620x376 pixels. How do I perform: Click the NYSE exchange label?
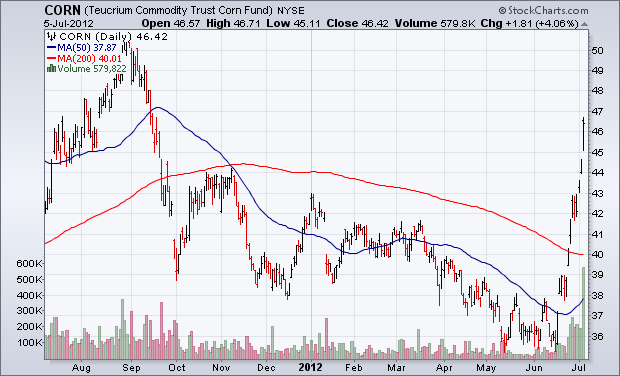(291, 10)
